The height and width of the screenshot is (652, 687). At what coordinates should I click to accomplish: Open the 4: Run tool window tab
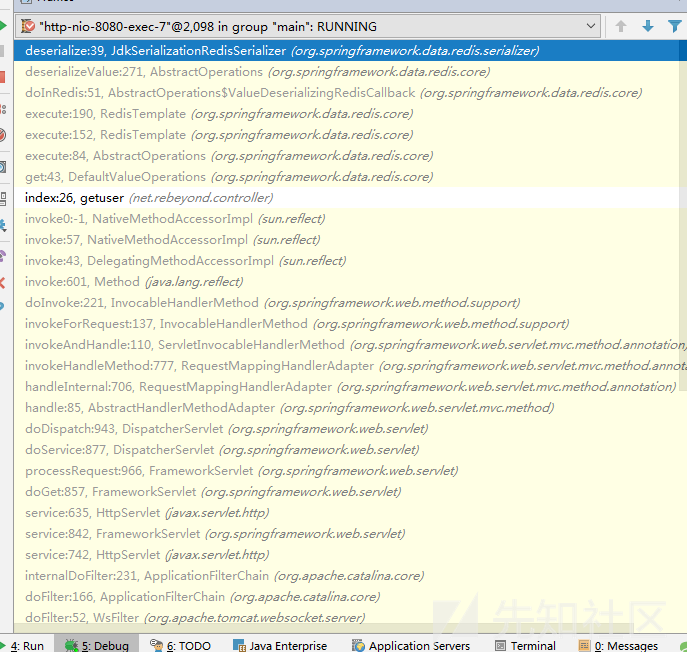point(24,645)
